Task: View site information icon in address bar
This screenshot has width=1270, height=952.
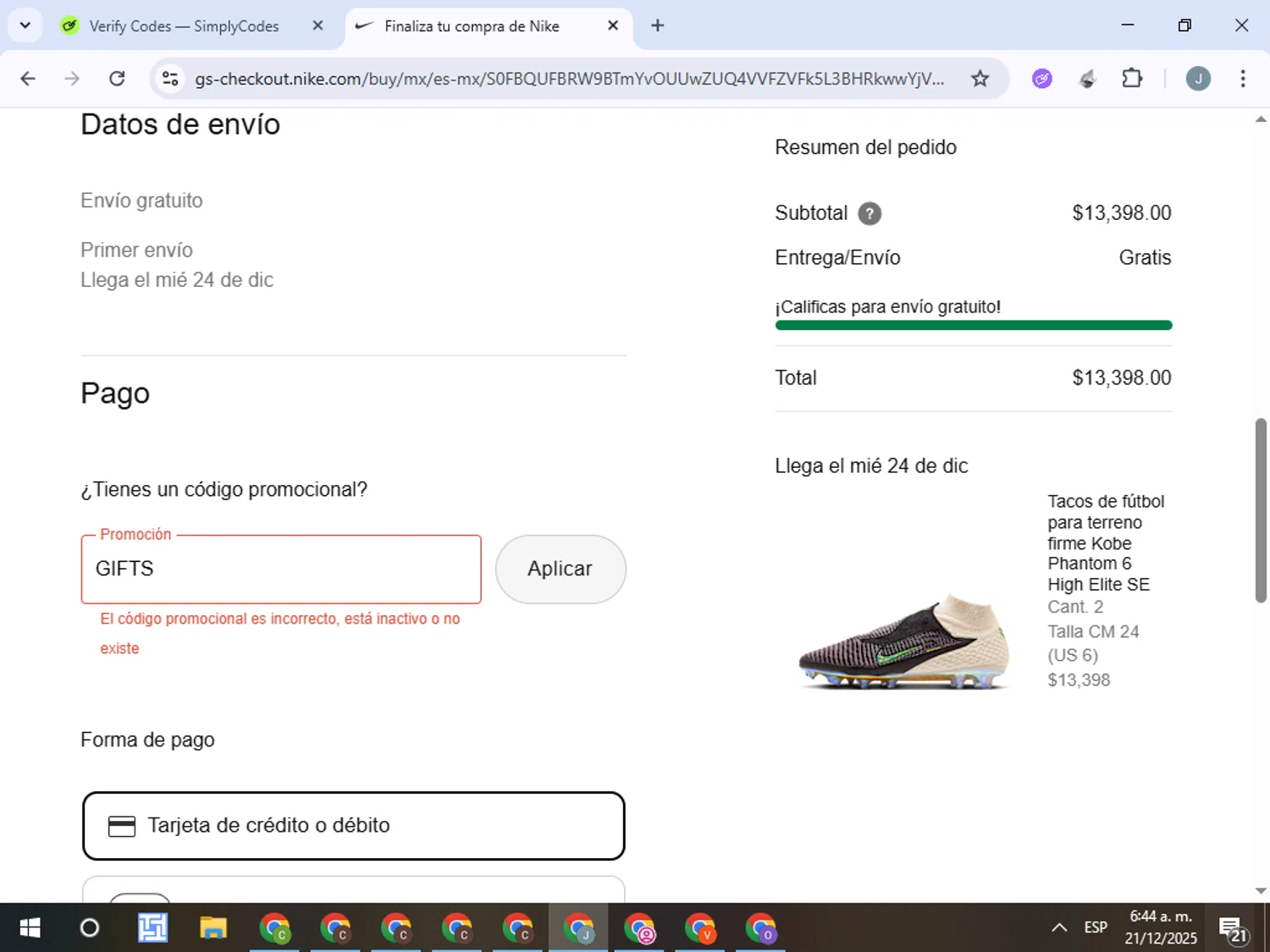Action: point(170,79)
